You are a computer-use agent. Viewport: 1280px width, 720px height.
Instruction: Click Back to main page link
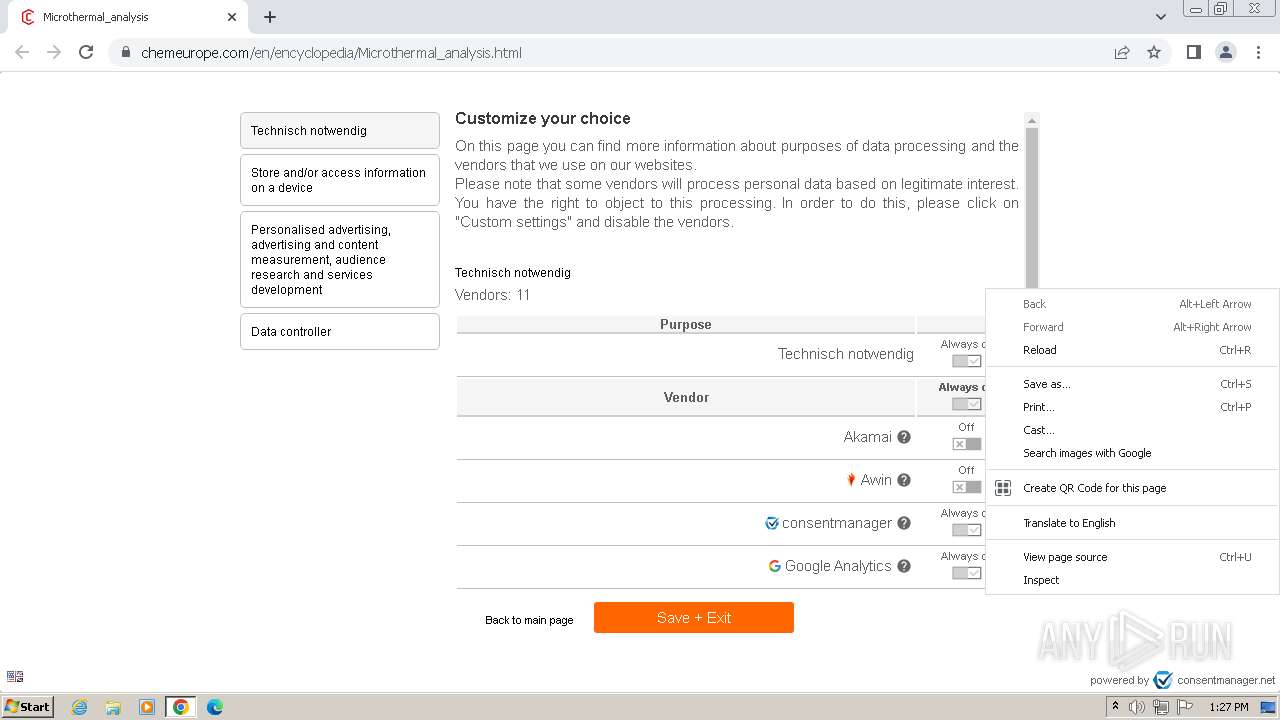pos(529,620)
